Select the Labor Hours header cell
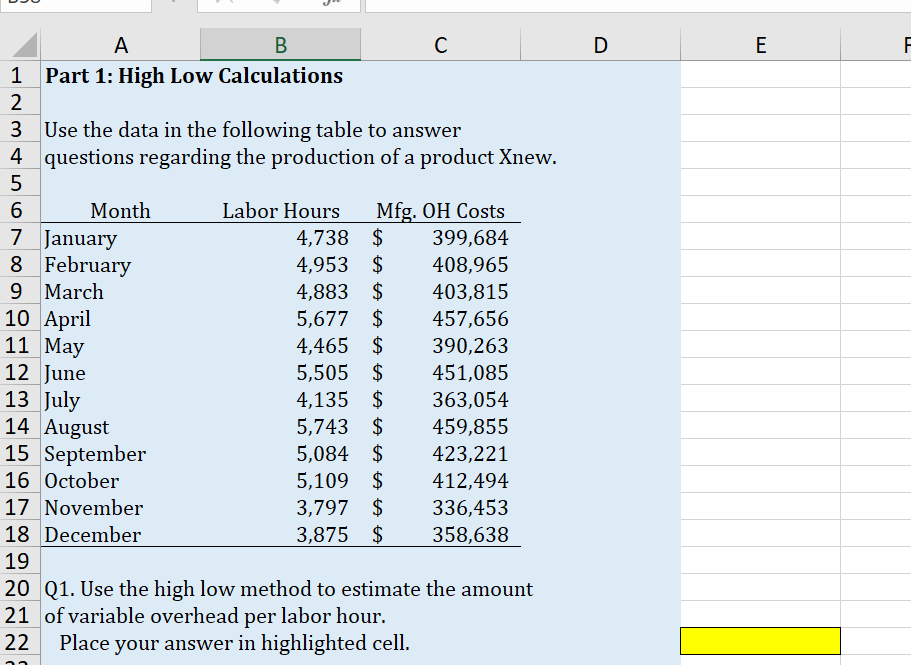 tap(280, 211)
